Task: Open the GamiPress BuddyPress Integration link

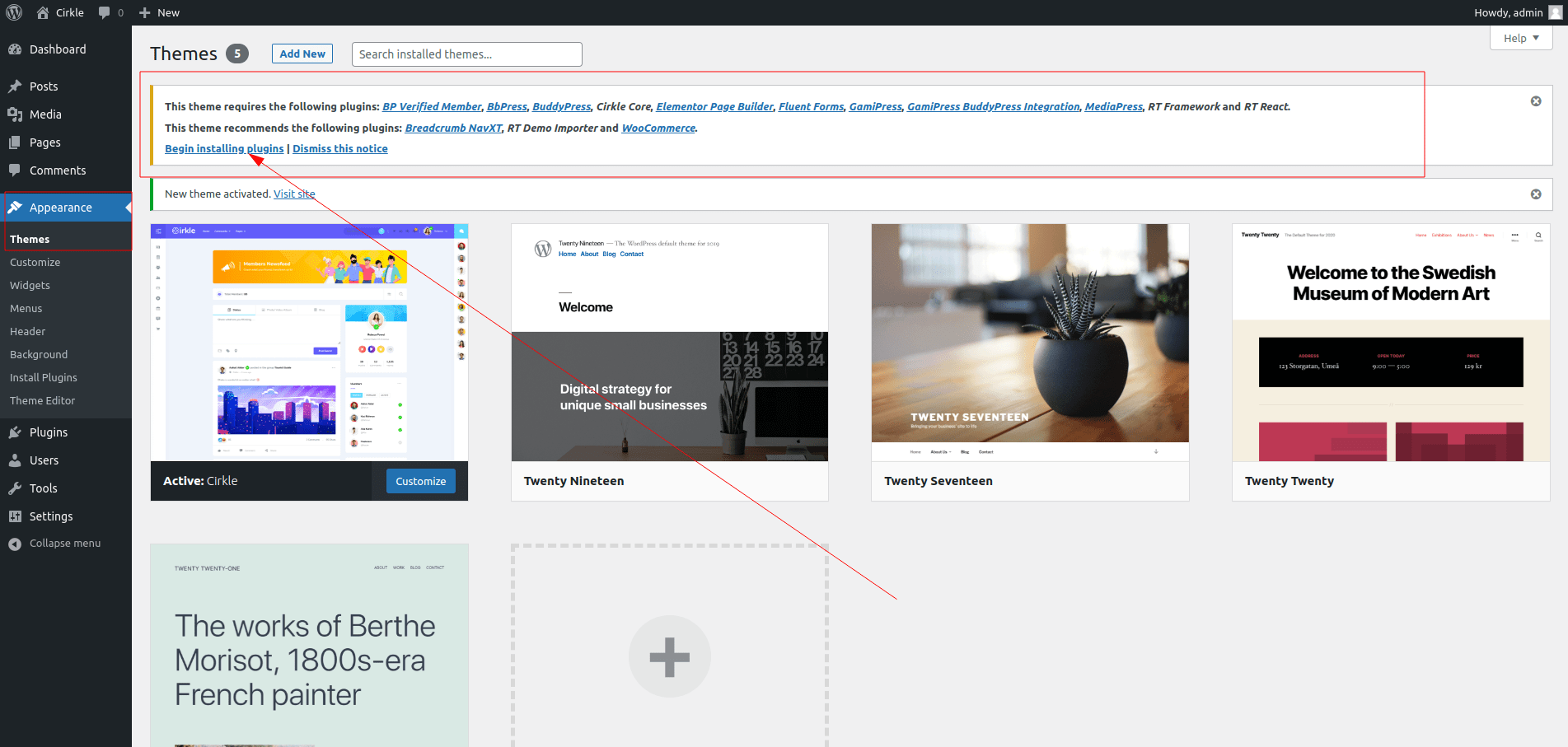Action: click(x=994, y=106)
